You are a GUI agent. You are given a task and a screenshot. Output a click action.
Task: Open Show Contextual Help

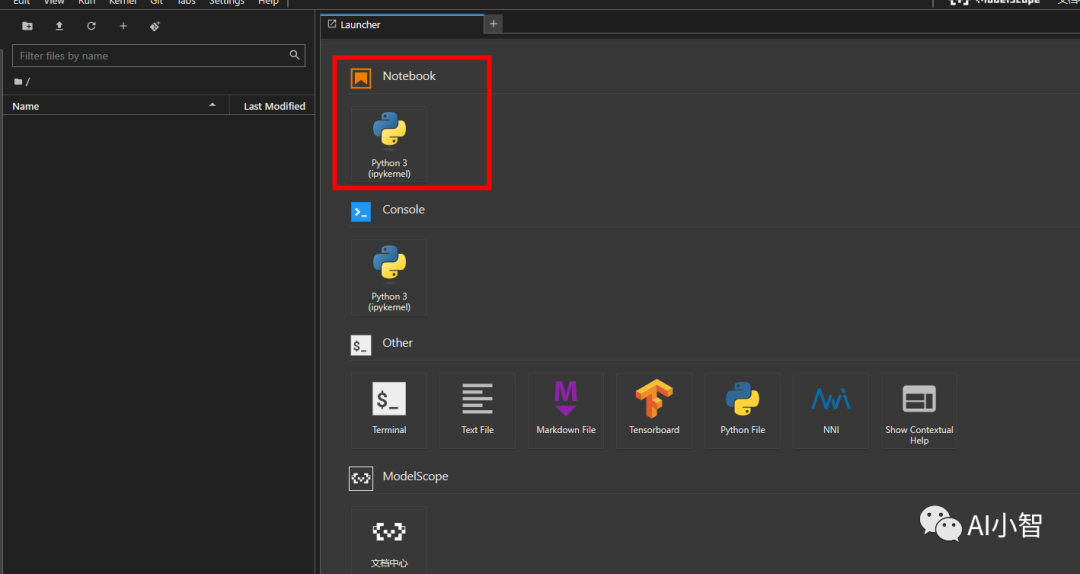click(918, 410)
